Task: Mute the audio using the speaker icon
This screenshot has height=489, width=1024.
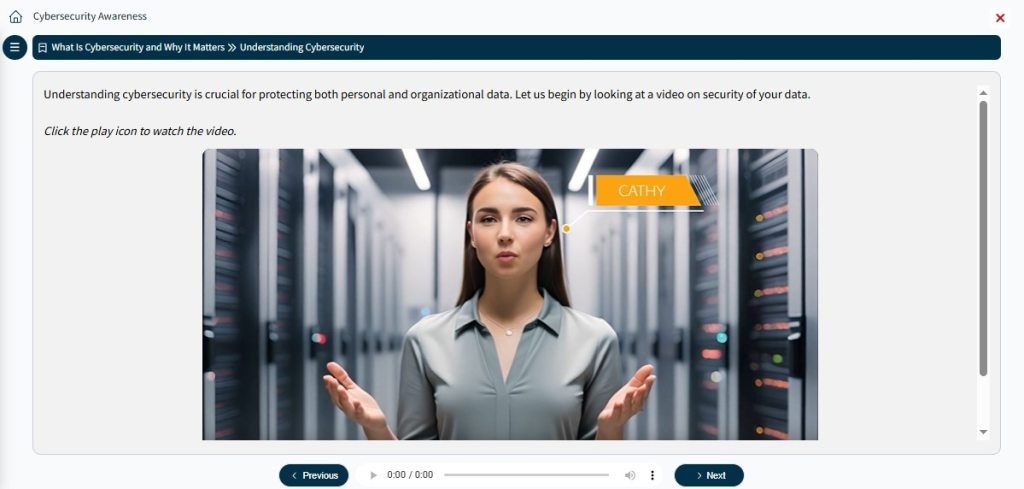Action: [630, 475]
